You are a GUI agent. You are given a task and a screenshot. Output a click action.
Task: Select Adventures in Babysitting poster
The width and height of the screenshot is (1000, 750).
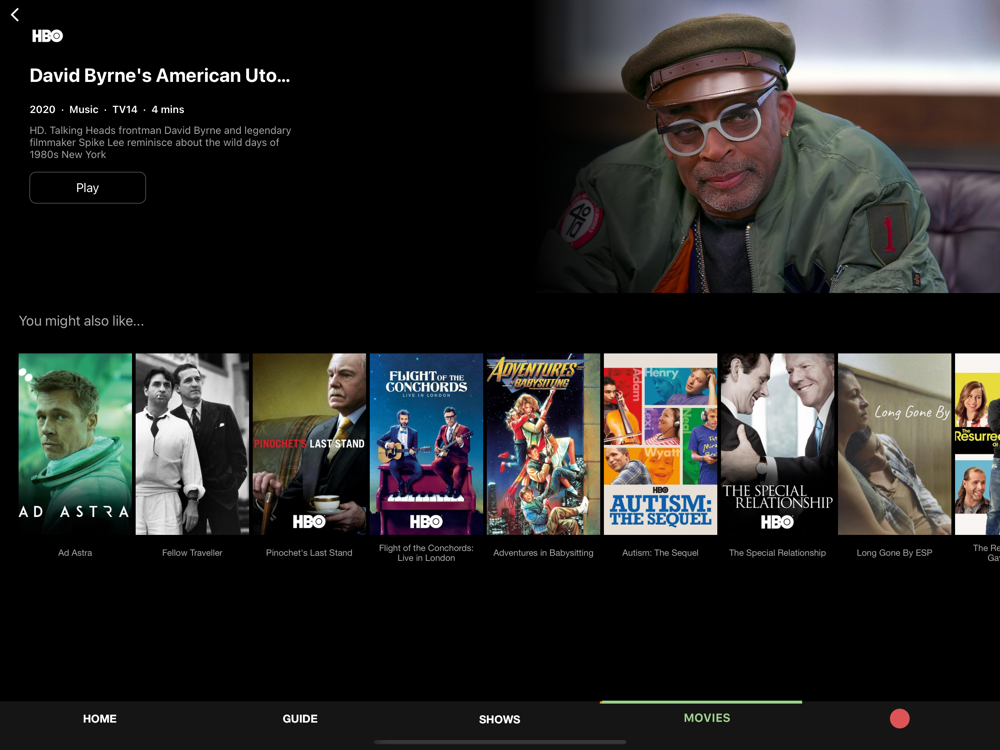[543, 444]
